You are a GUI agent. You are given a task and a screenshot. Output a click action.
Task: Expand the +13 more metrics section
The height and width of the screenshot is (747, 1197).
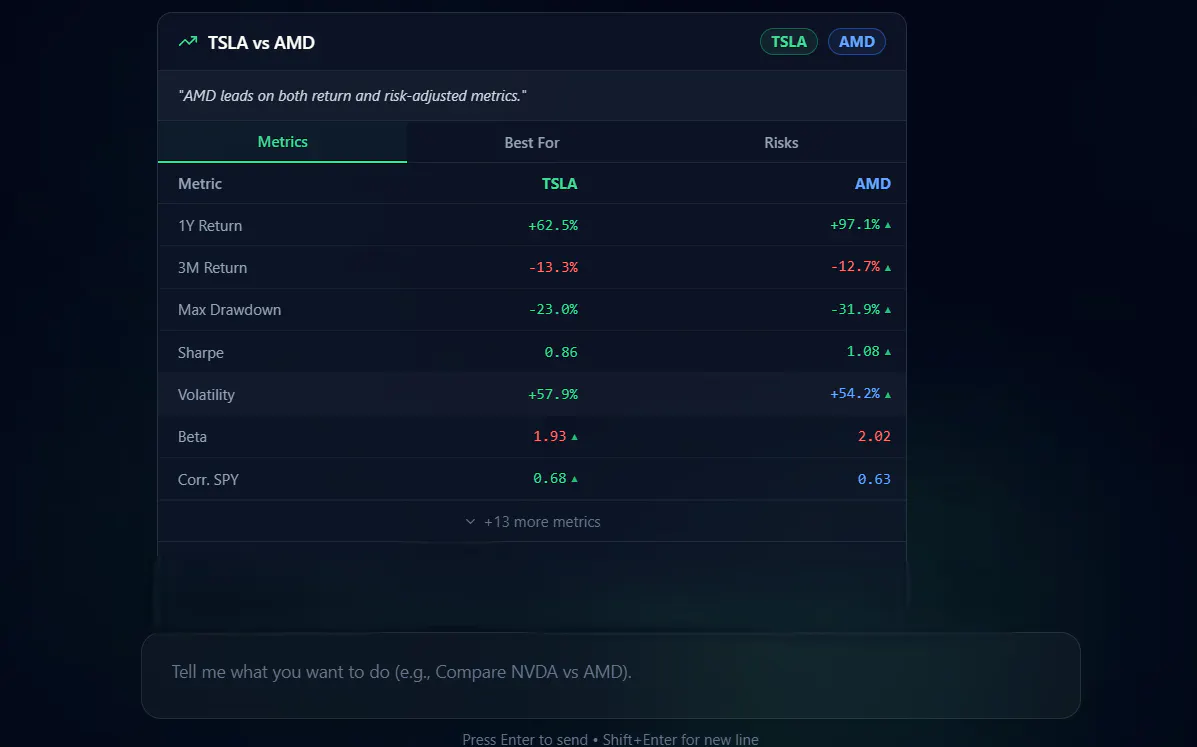(x=532, y=522)
